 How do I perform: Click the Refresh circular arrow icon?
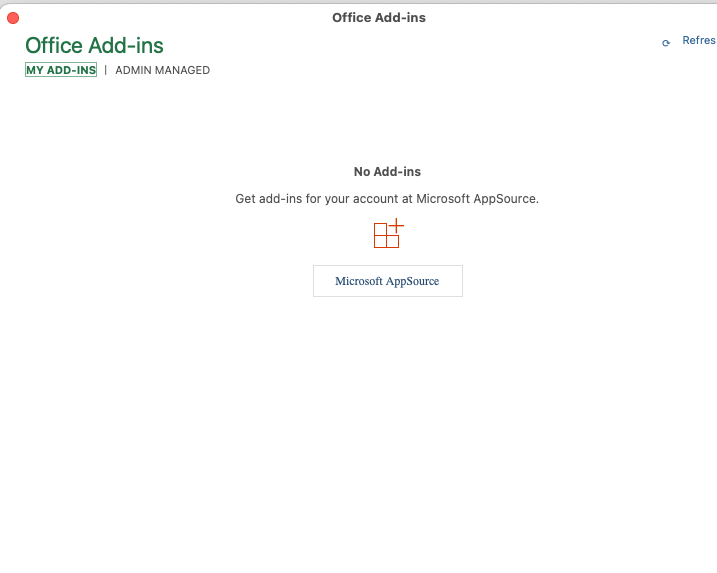pyautogui.click(x=666, y=43)
